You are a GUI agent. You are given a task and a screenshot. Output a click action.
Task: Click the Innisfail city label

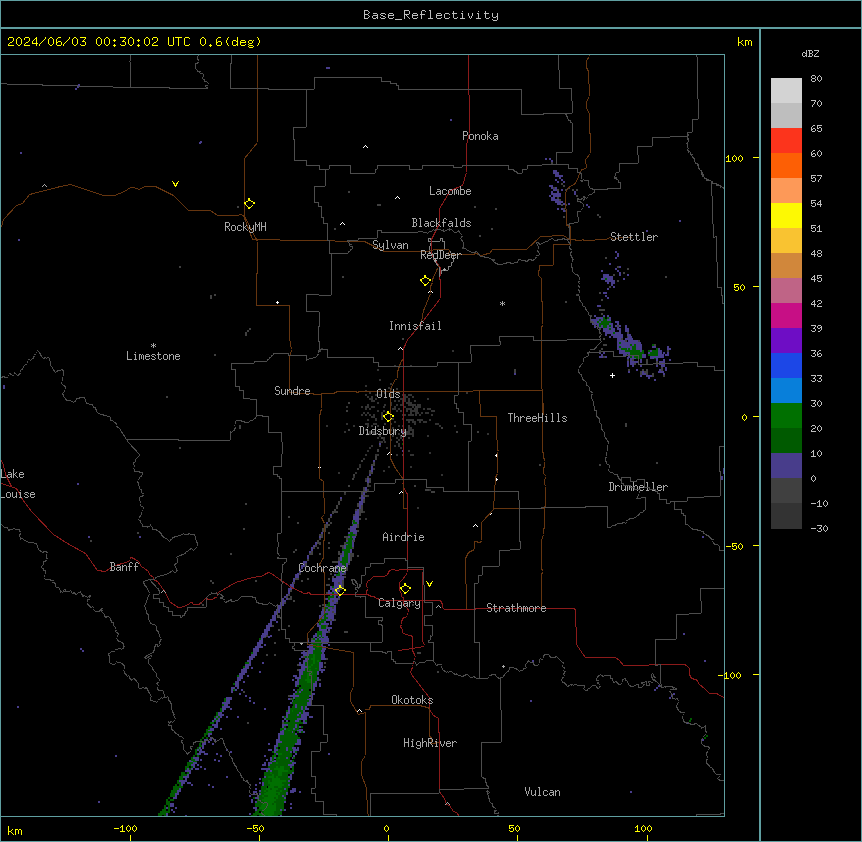click(415, 326)
